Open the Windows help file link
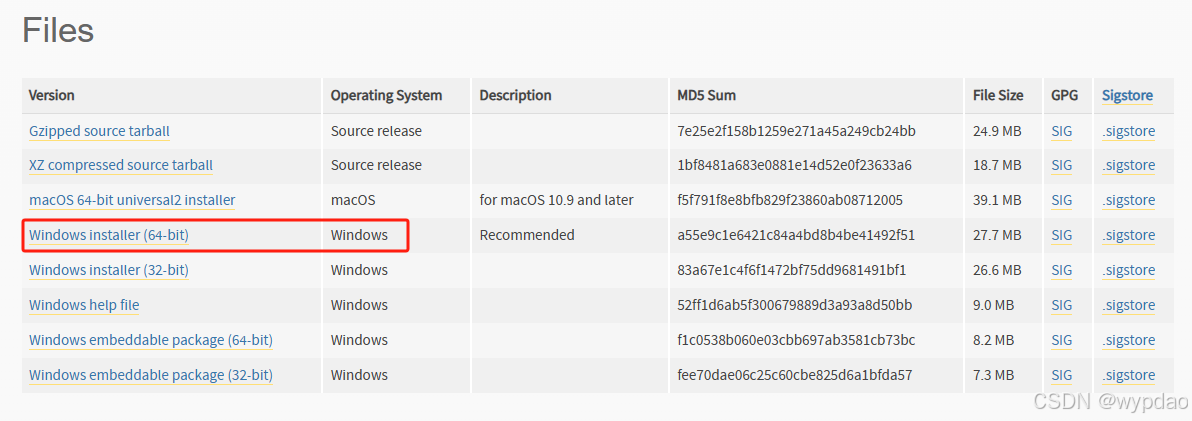 [84, 305]
